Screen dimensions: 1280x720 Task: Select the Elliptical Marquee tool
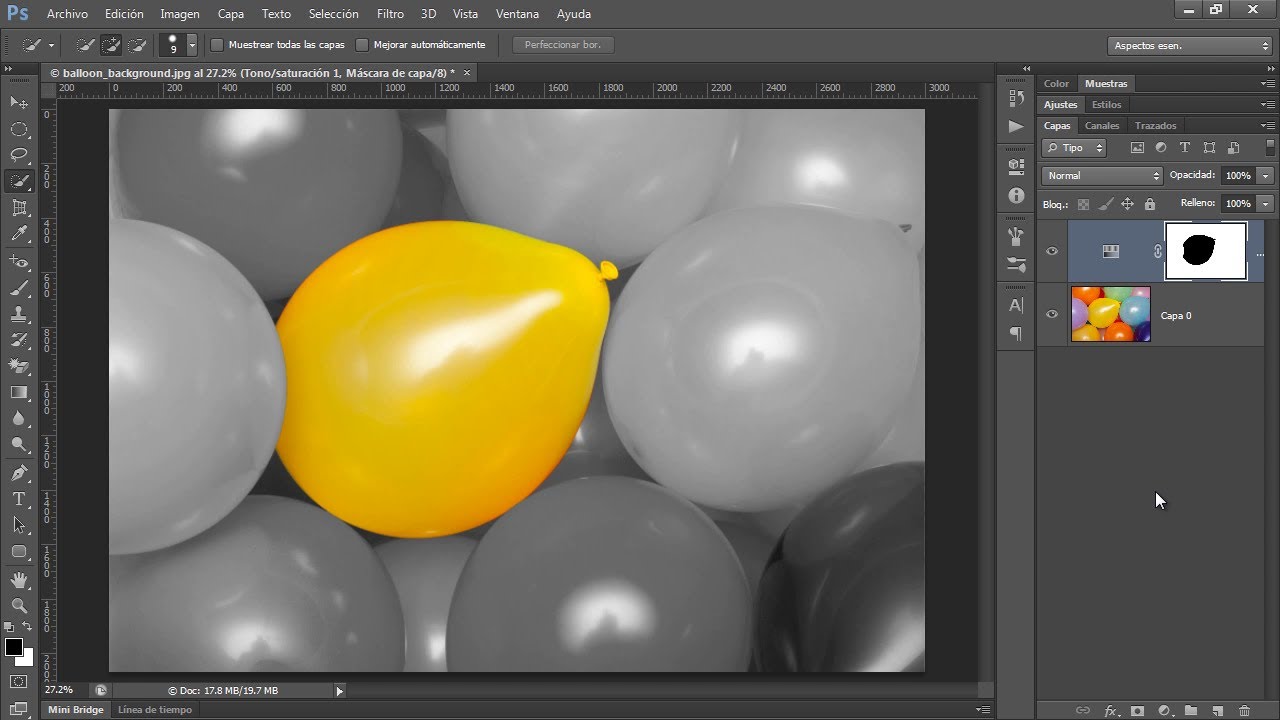coord(19,129)
